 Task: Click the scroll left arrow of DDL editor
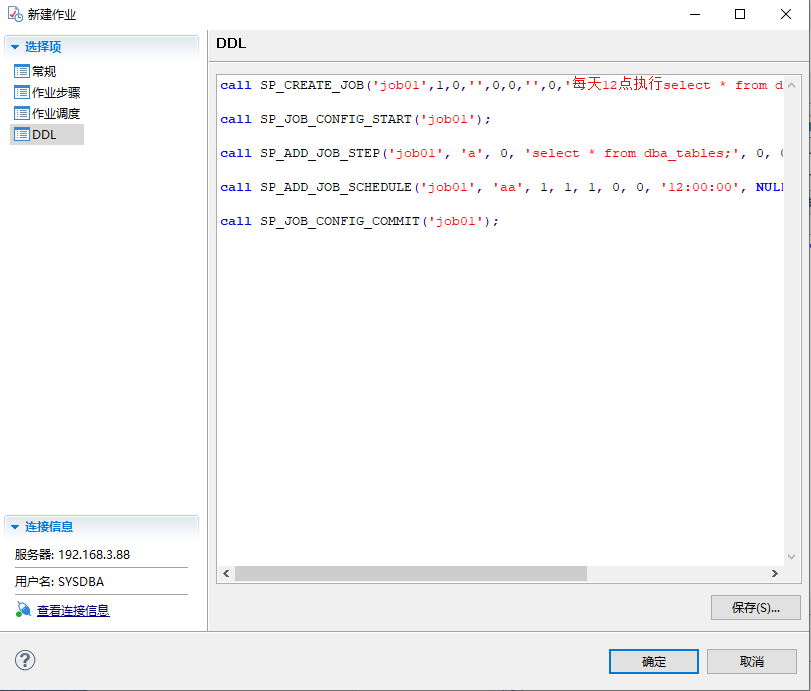pyautogui.click(x=226, y=573)
